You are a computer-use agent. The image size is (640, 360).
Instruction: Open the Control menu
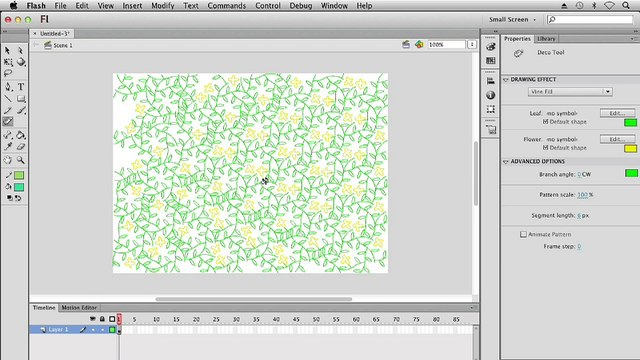[268, 6]
